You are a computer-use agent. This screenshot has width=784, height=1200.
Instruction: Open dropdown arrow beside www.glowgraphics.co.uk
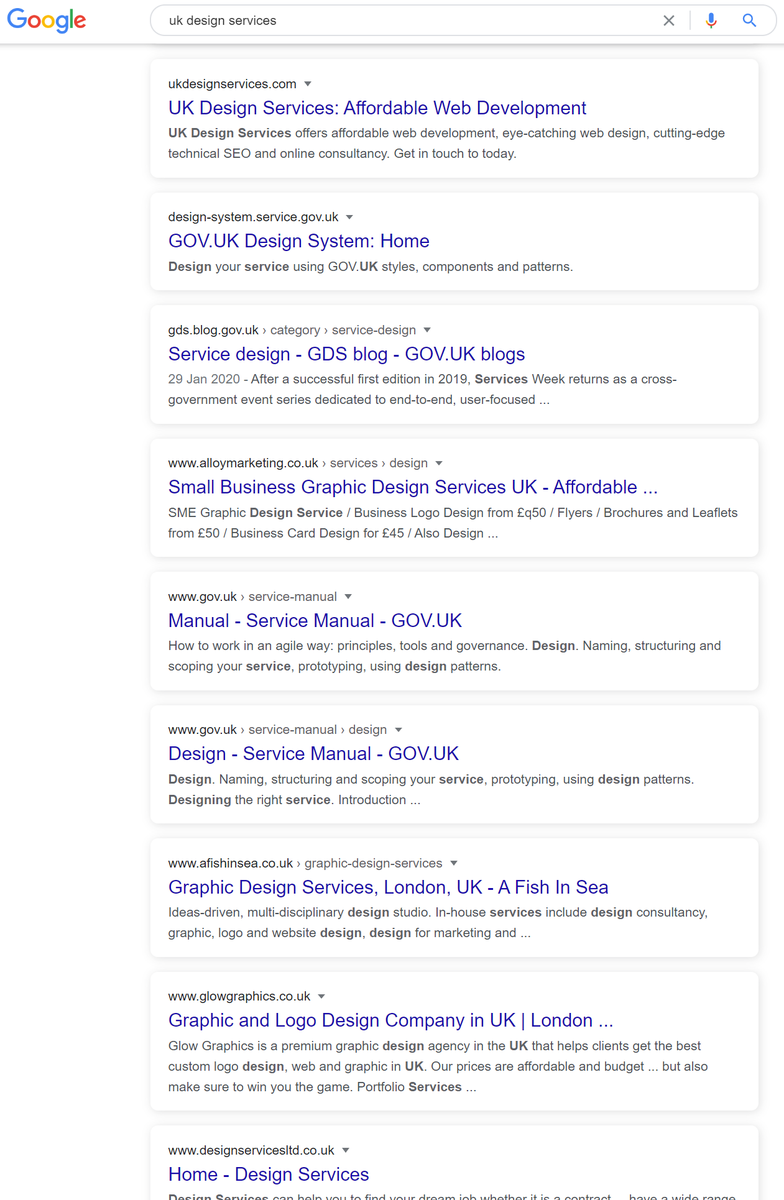point(322,997)
